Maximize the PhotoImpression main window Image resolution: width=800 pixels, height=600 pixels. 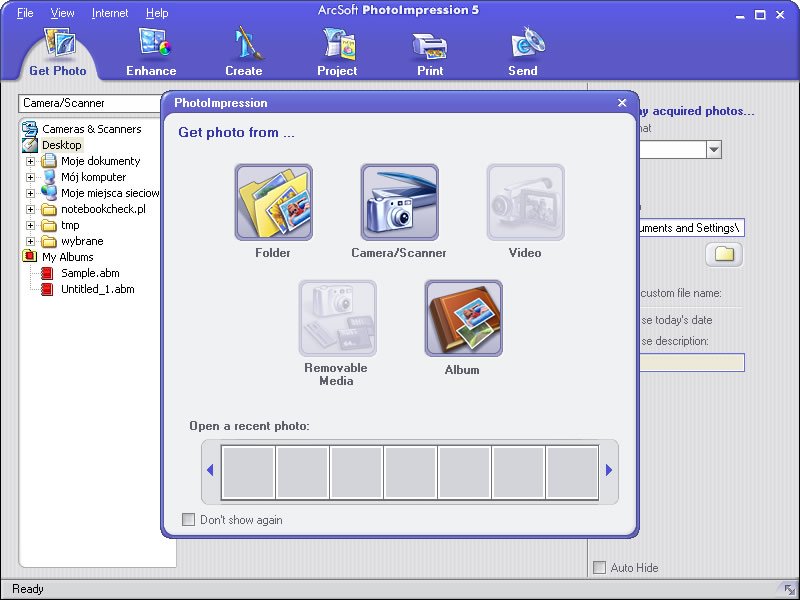click(x=760, y=15)
